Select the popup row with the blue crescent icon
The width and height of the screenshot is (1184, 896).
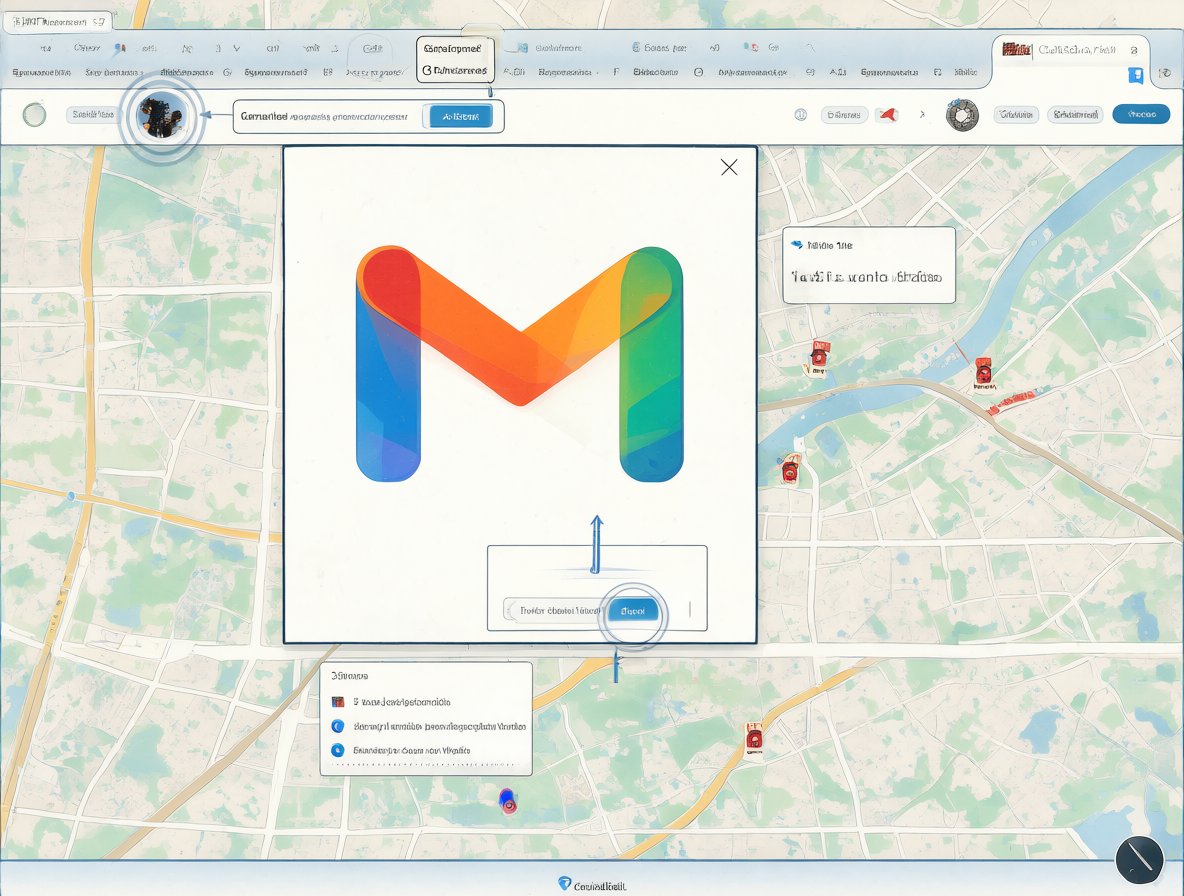click(428, 726)
